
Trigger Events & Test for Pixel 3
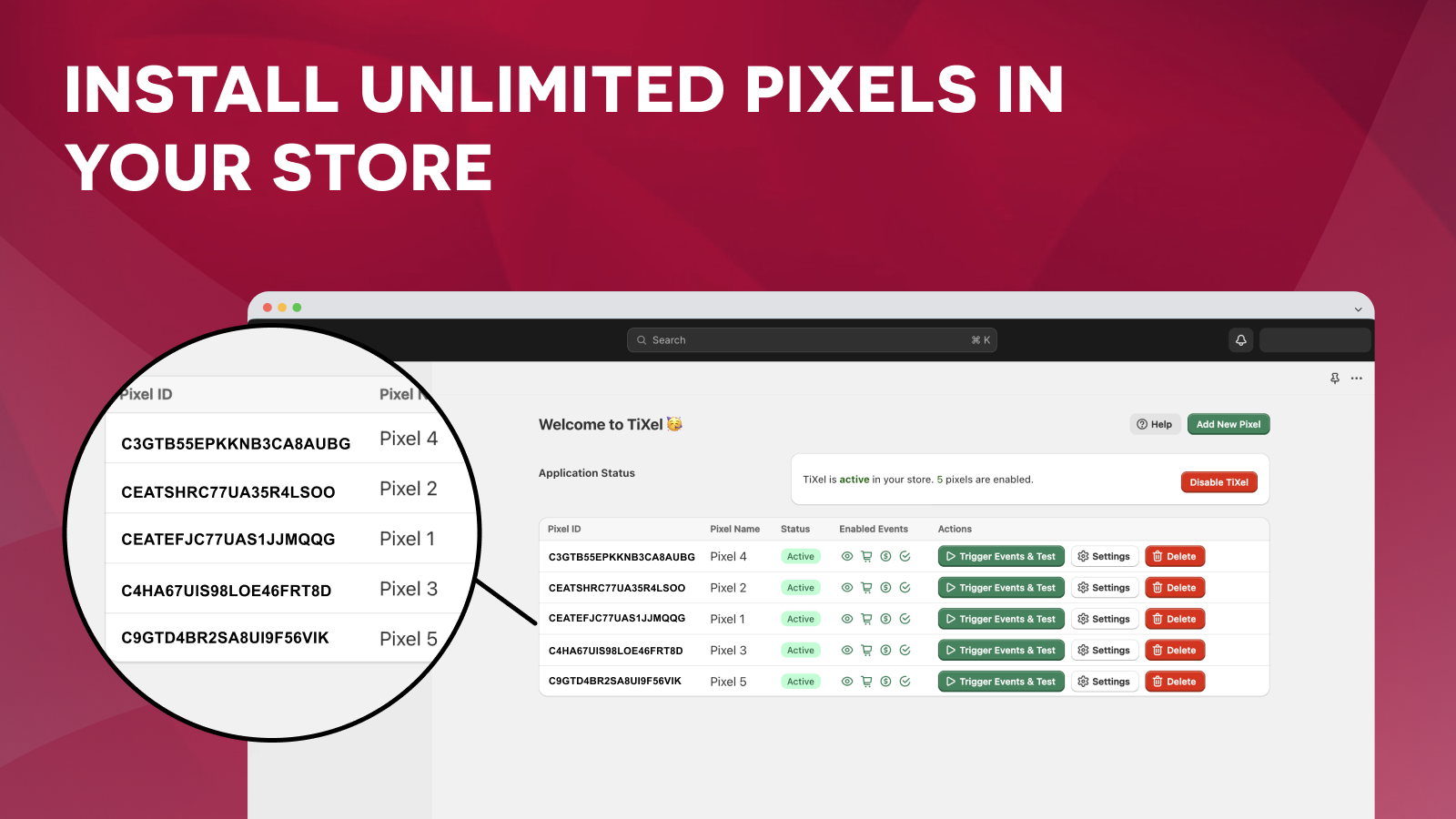1001,650
